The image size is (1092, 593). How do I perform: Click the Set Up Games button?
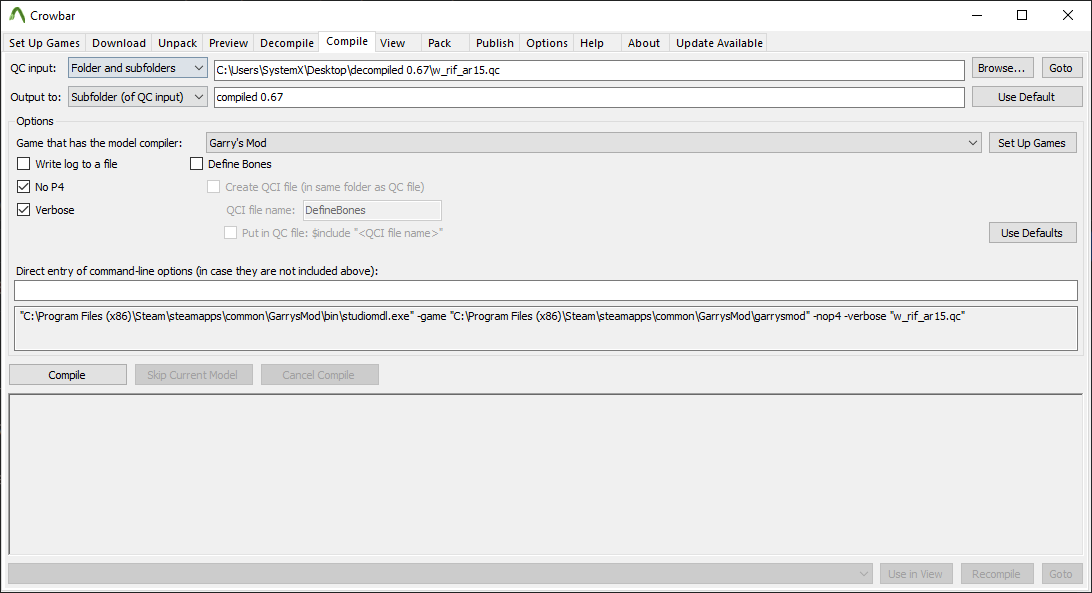(x=1032, y=143)
